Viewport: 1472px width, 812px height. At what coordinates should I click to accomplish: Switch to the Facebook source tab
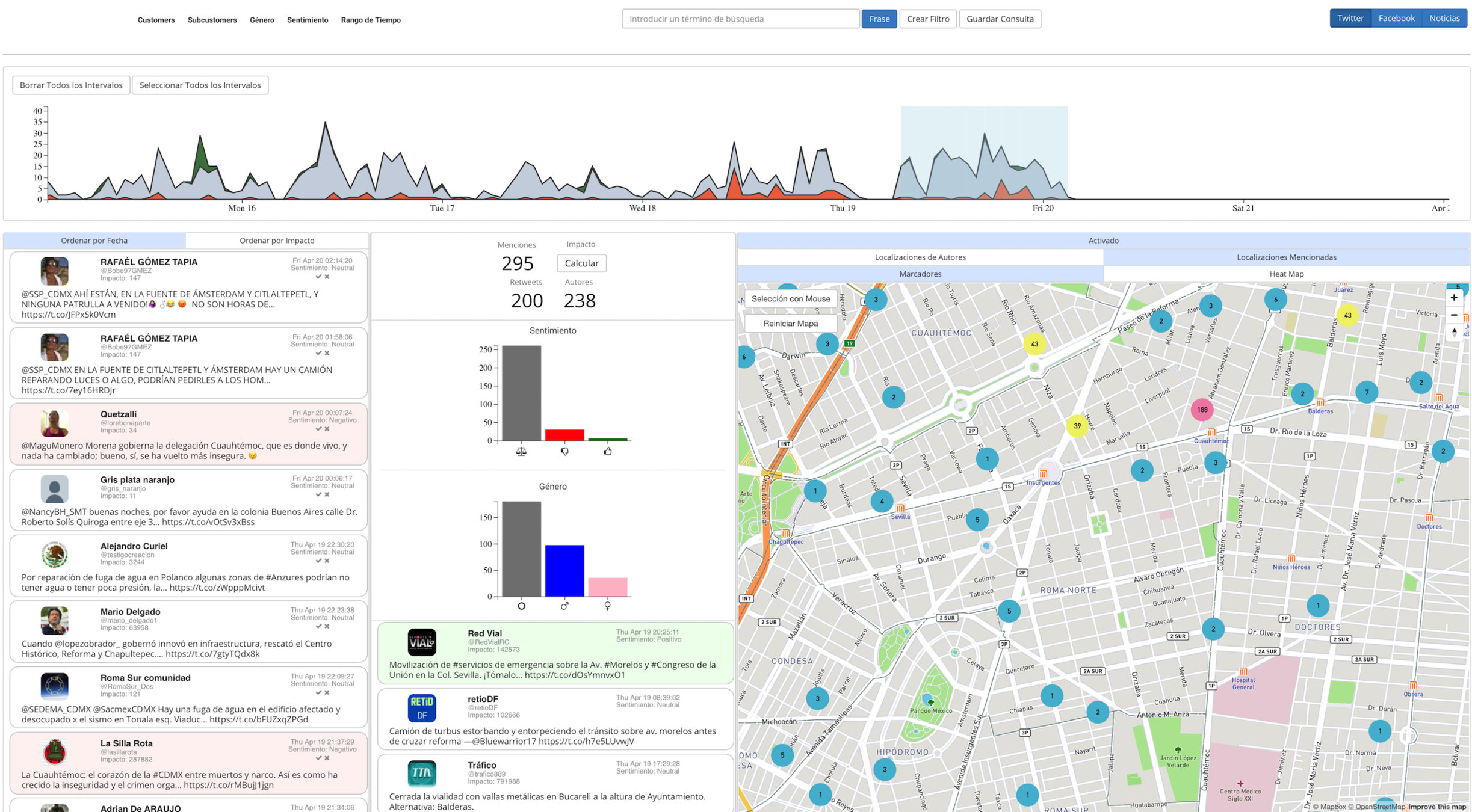tap(1396, 19)
